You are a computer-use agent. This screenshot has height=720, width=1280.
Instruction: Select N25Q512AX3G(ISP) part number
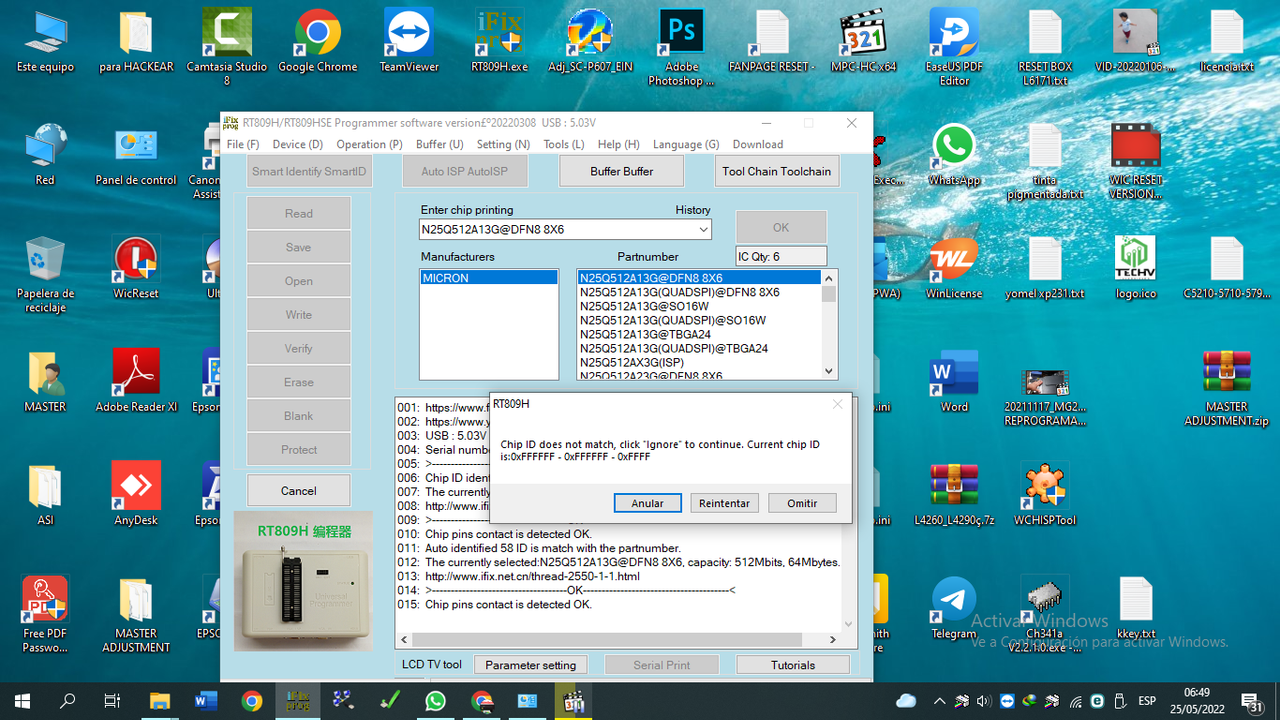click(x=699, y=362)
